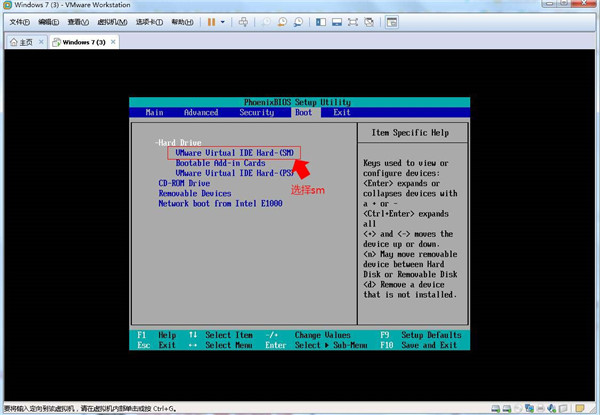Open the 虚拟机(M) menu
Viewport: 600px width, 415px height.
pyautogui.click(x=112, y=22)
